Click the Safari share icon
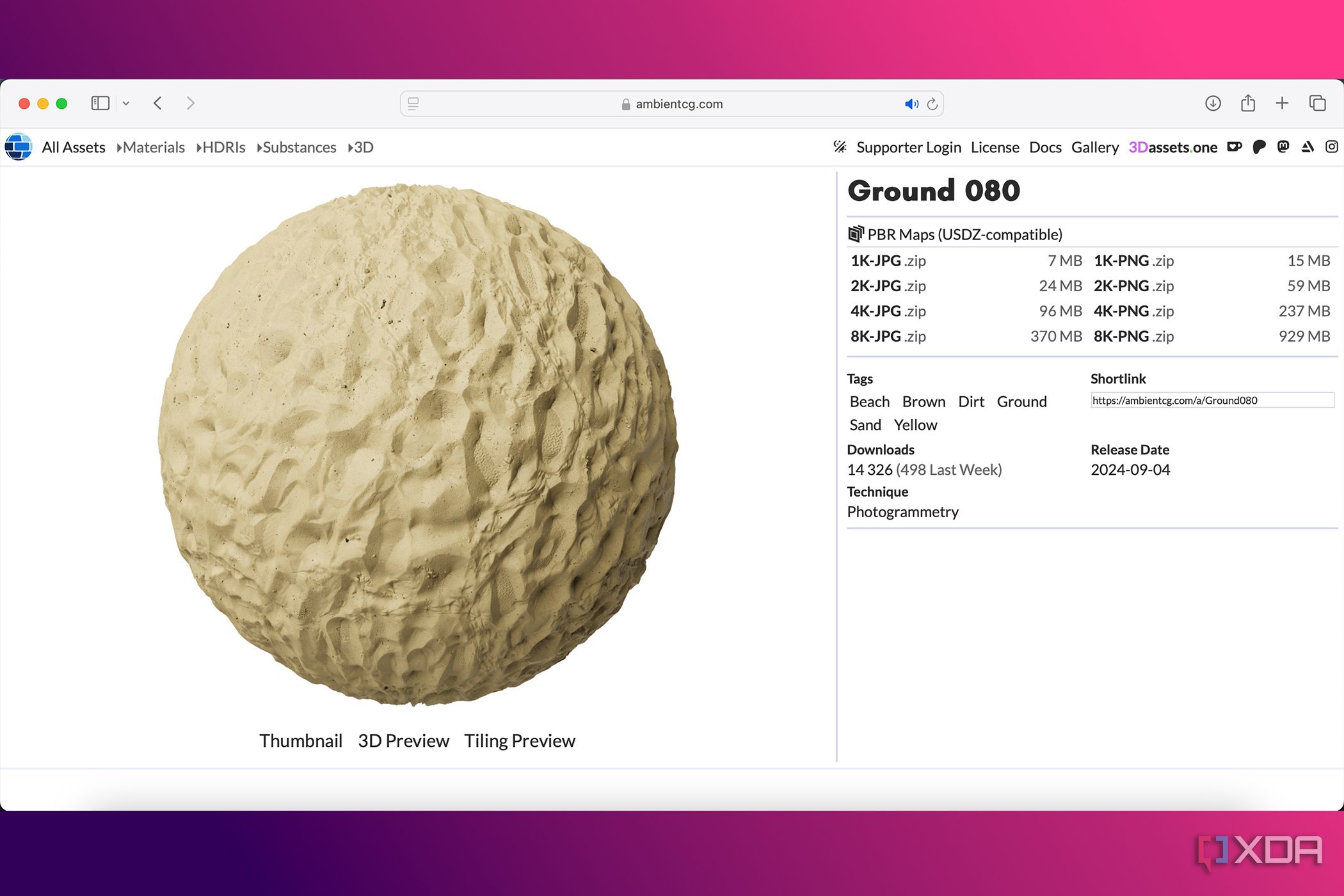This screenshot has width=1344, height=896. tap(1248, 102)
